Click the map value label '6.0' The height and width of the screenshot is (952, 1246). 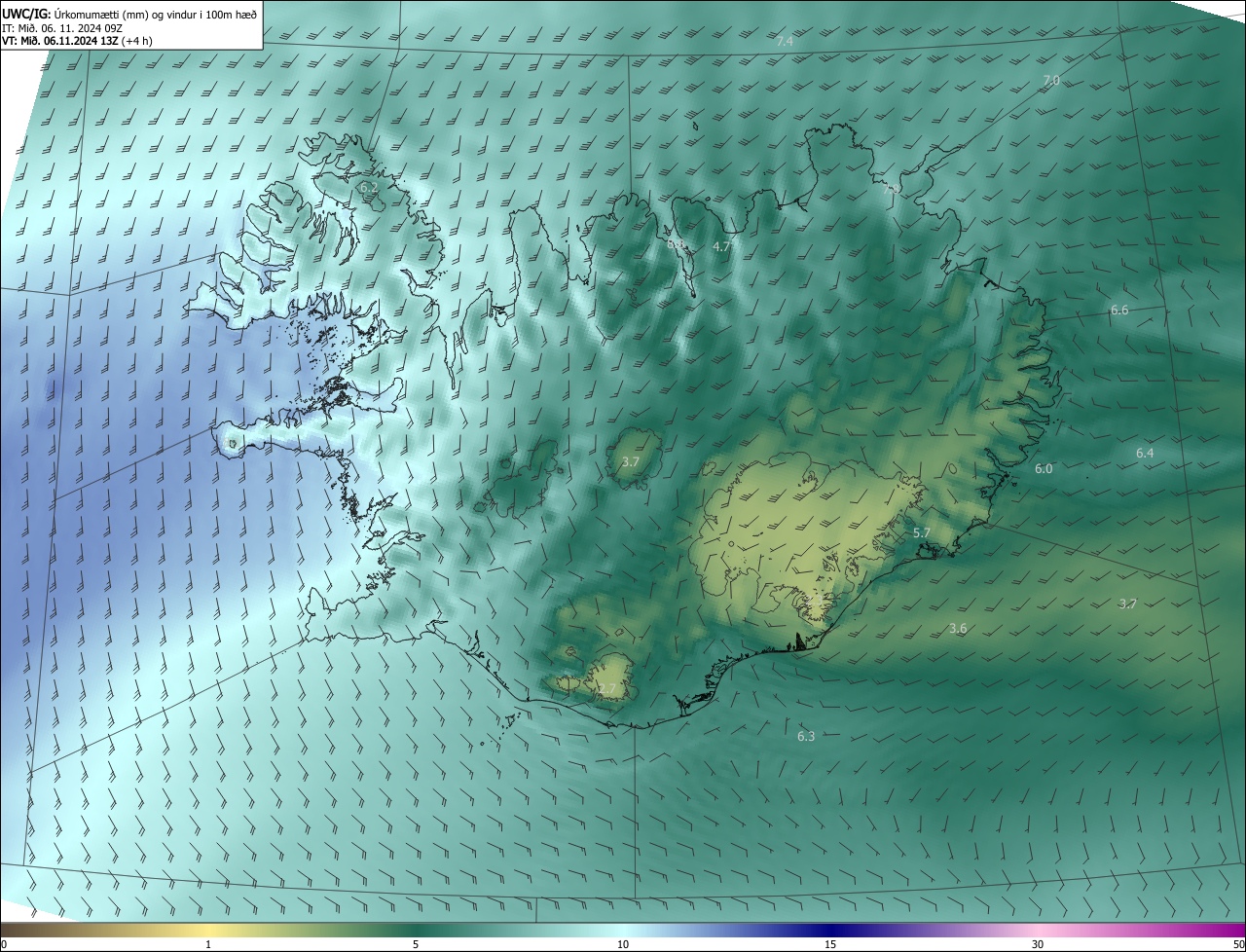[x=1044, y=469]
